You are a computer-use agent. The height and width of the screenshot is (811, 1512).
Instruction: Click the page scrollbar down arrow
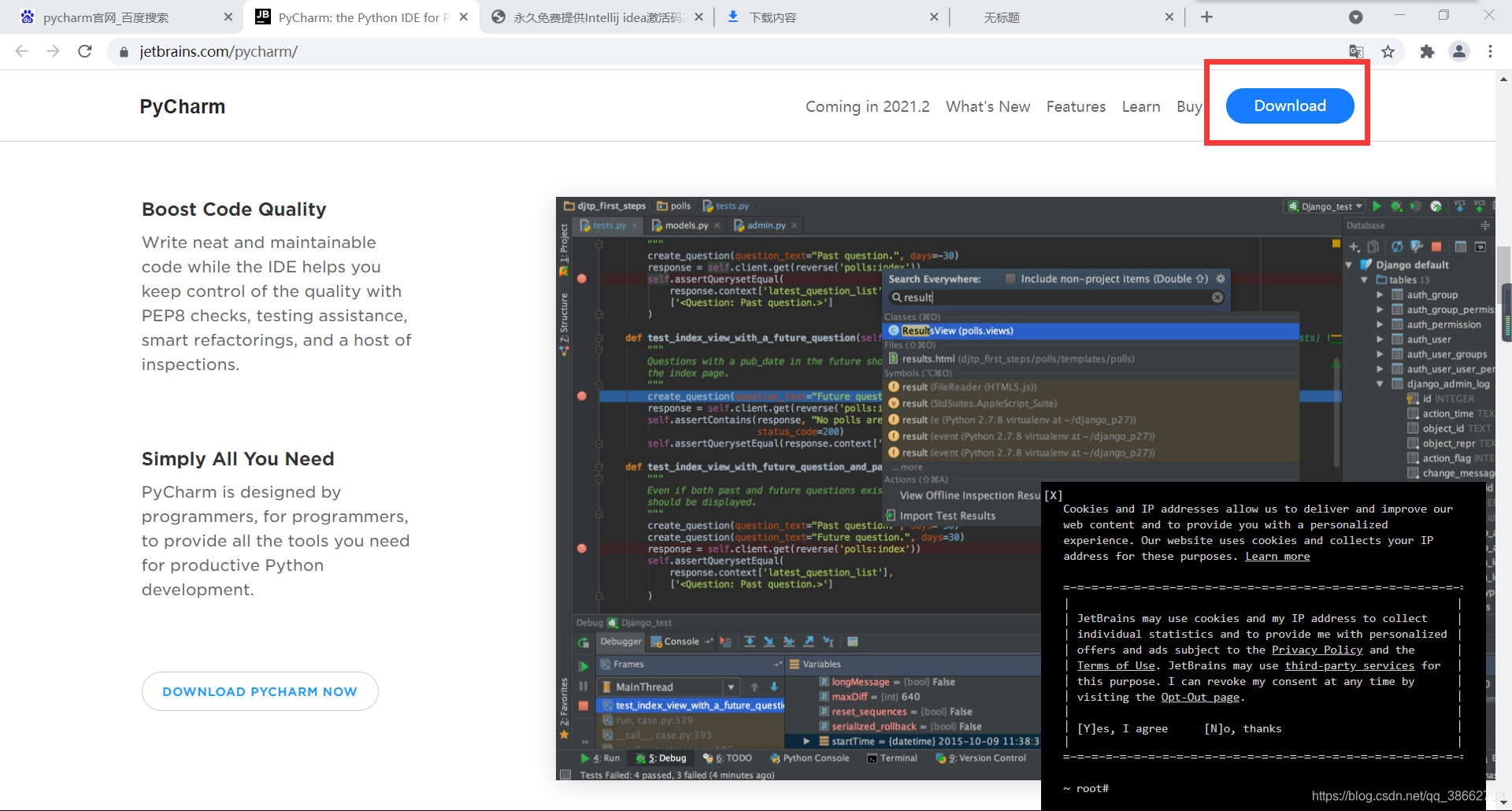point(1503,802)
